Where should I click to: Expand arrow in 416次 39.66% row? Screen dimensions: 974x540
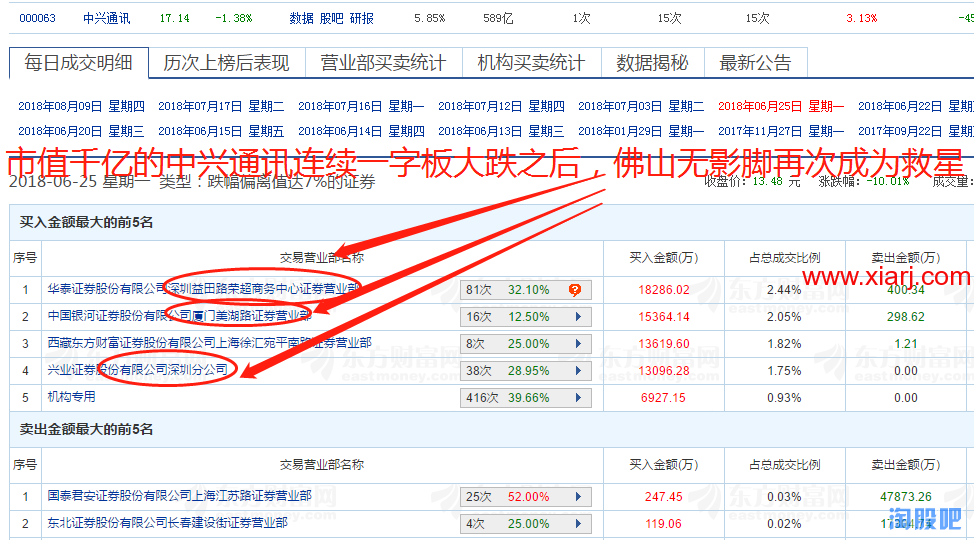(578, 398)
